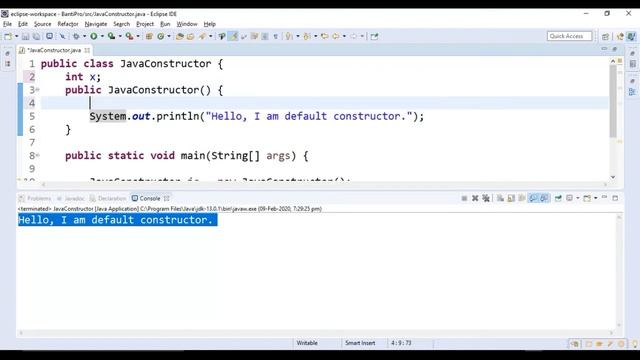Click Remove All Terminated Launches icon
The image size is (640, 360).
(486, 198)
